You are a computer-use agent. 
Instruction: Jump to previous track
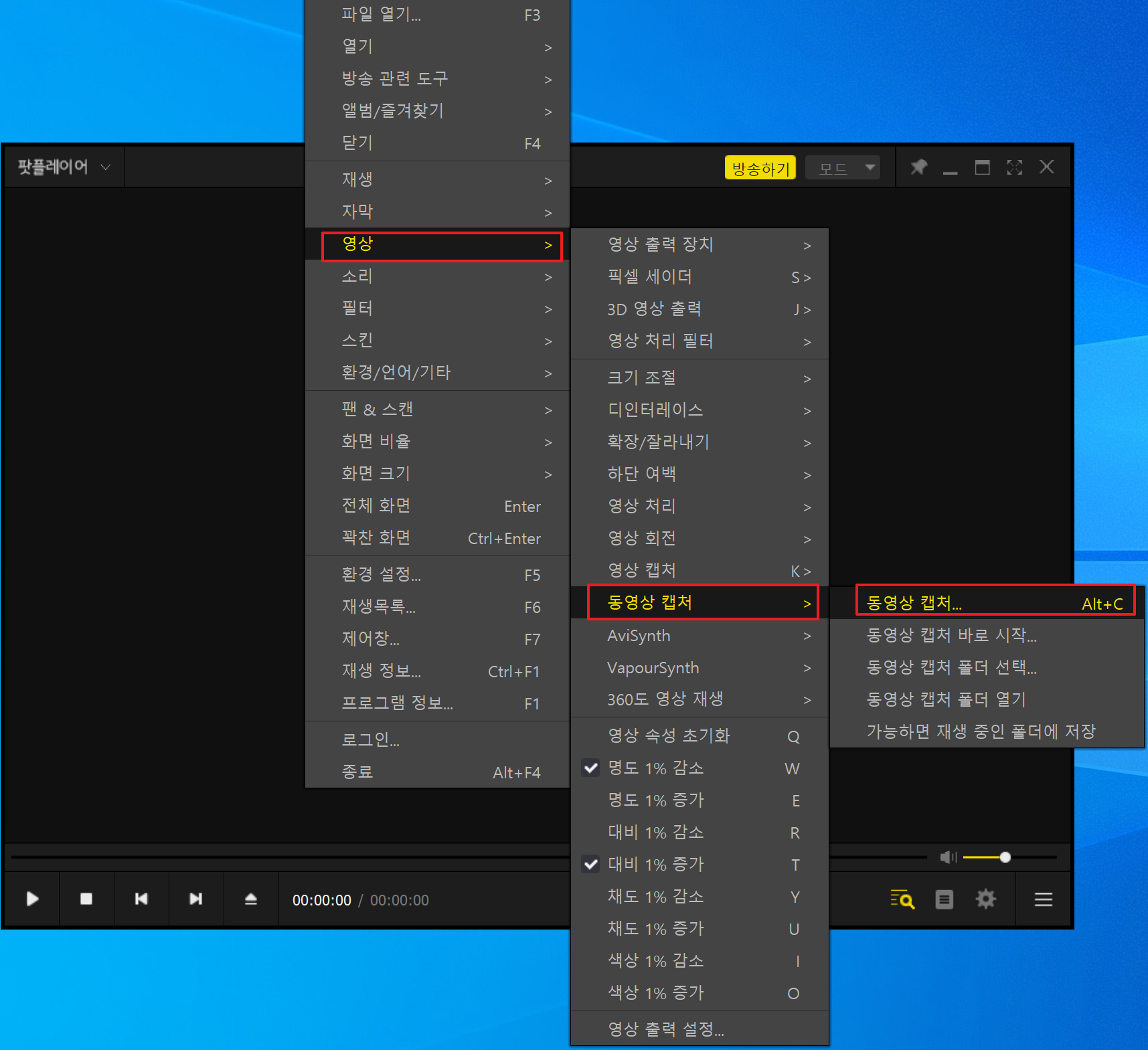tap(141, 899)
